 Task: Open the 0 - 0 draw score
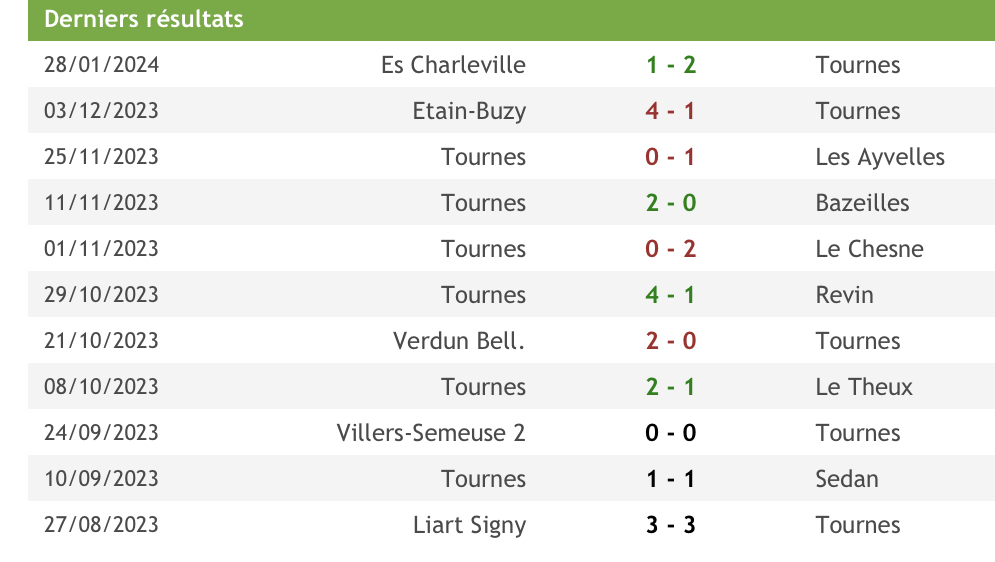pyautogui.click(x=671, y=433)
